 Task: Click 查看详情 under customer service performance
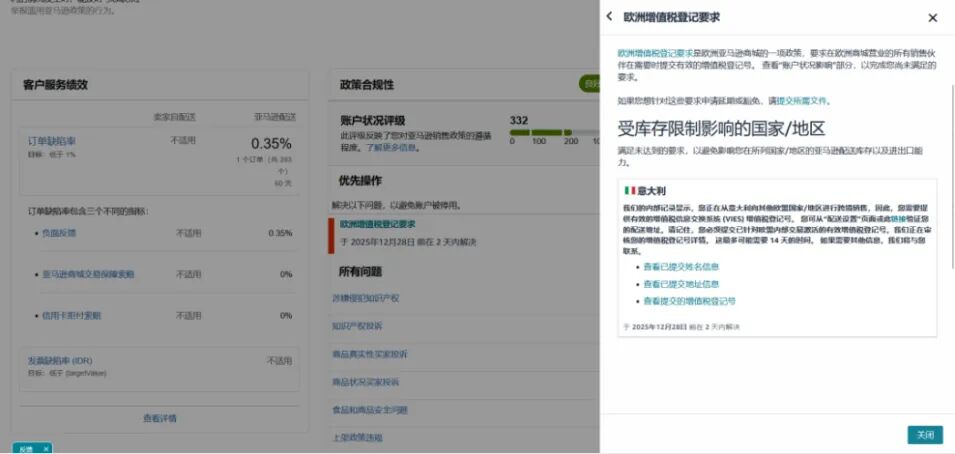point(160,418)
